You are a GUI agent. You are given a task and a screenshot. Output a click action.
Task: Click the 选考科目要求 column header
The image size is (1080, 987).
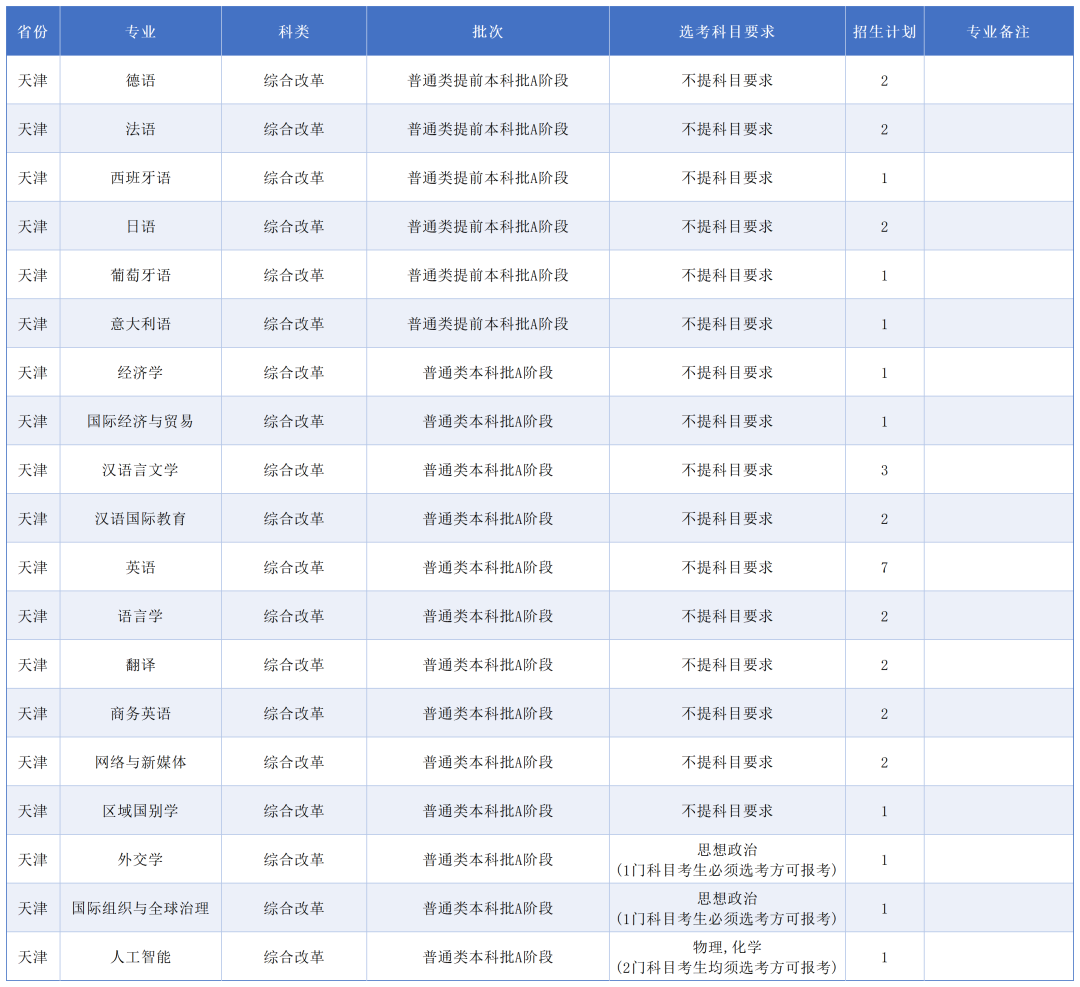pyautogui.click(x=727, y=32)
